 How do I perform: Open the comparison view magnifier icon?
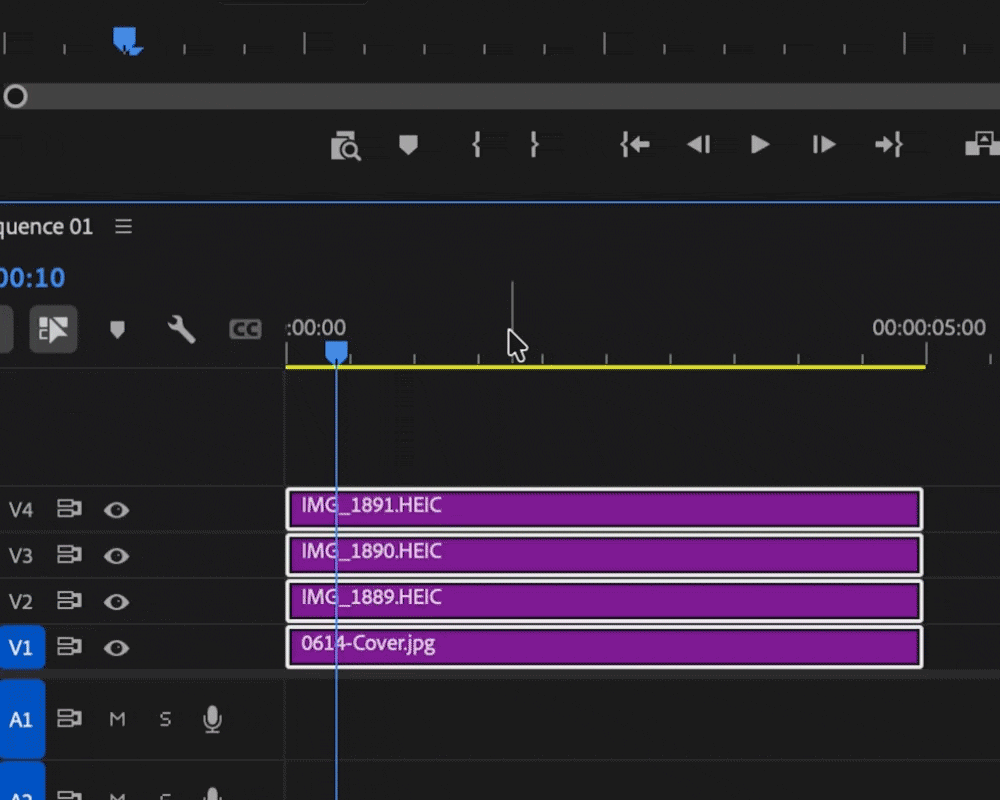pos(345,146)
